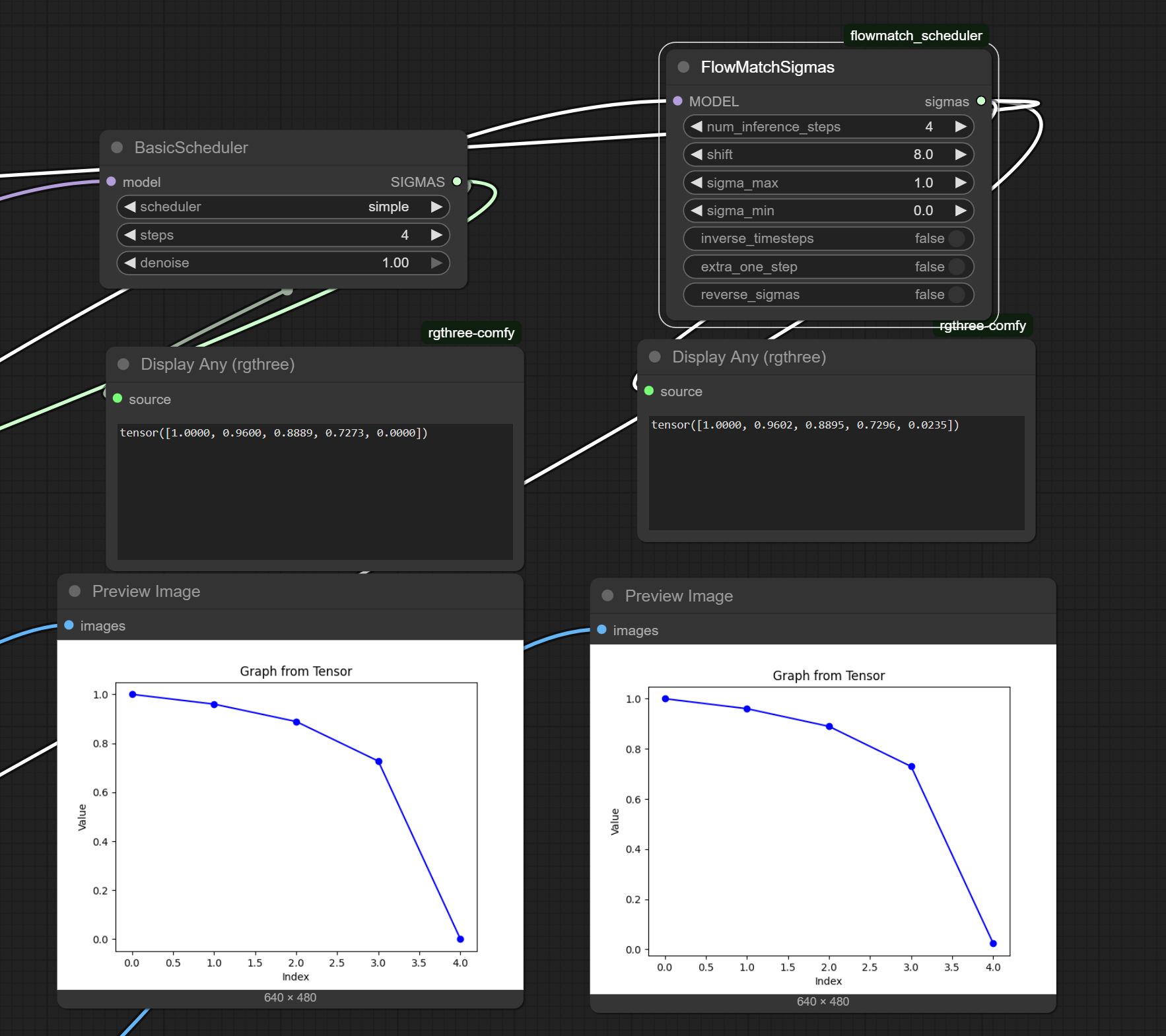Click the right Display Any tensor output text box
Viewport: 1166px width, 1036px height.
[837, 473]
